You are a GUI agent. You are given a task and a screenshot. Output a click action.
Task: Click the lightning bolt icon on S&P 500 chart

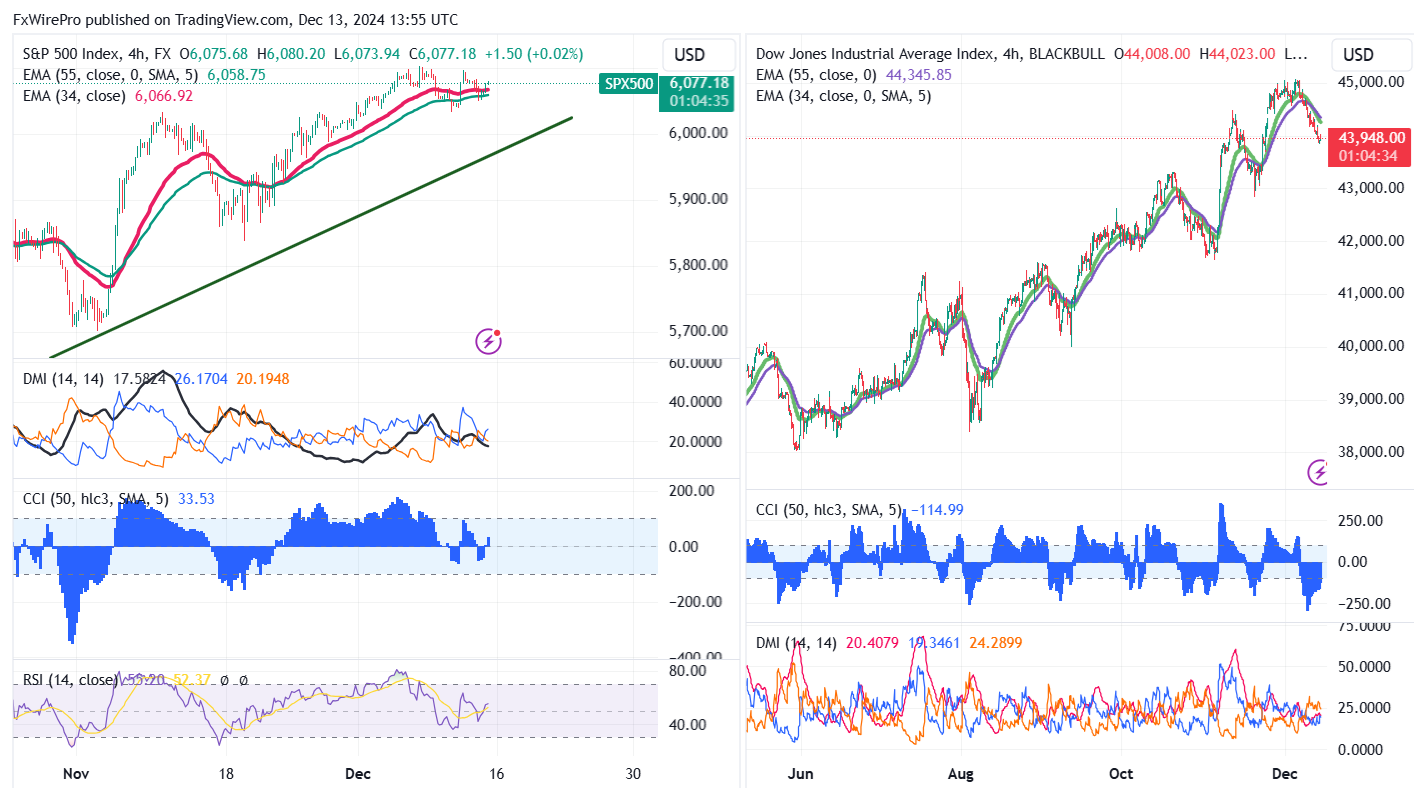(488, 341)
